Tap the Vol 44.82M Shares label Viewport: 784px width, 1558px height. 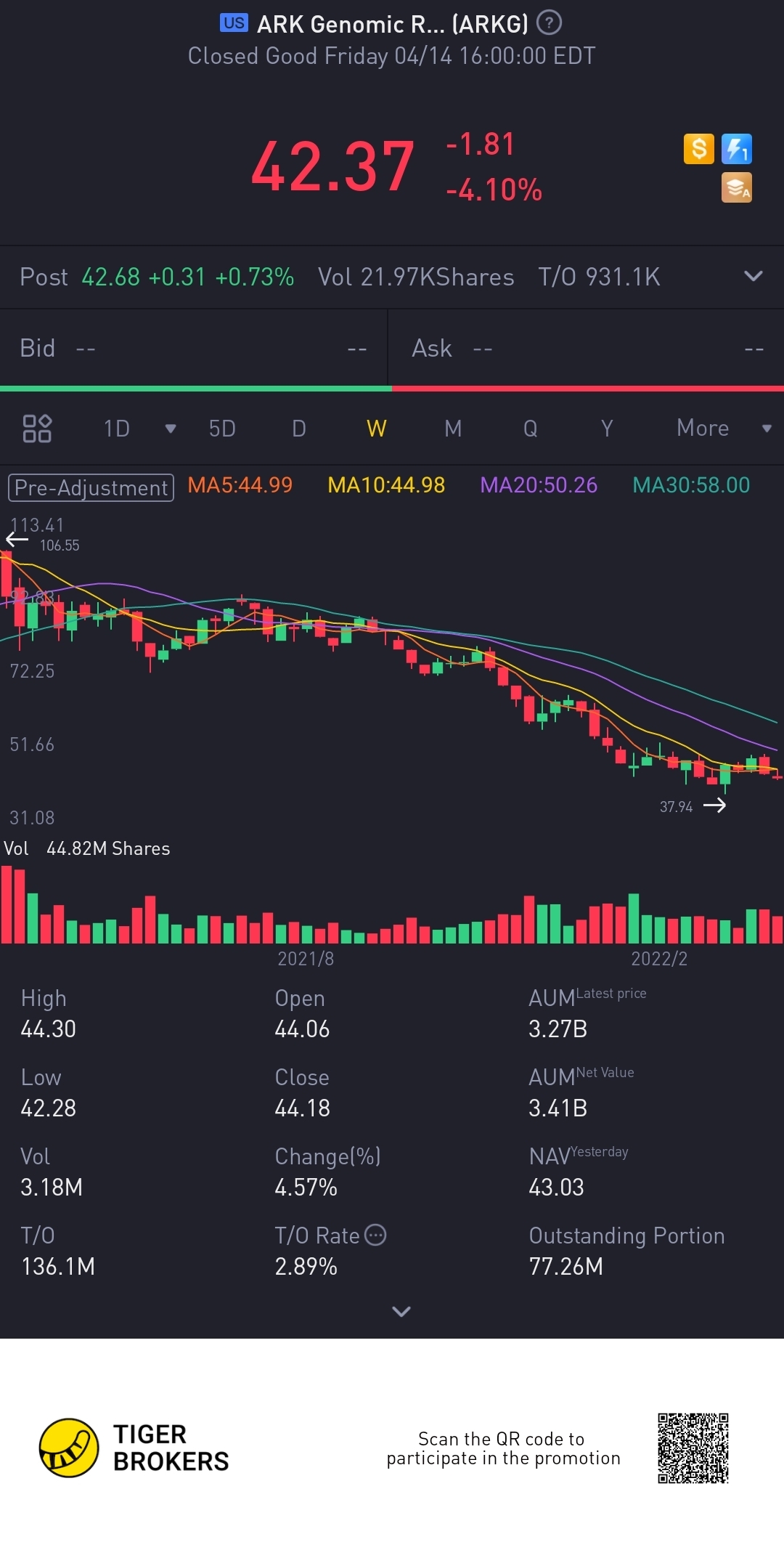(x=87, y=848)
